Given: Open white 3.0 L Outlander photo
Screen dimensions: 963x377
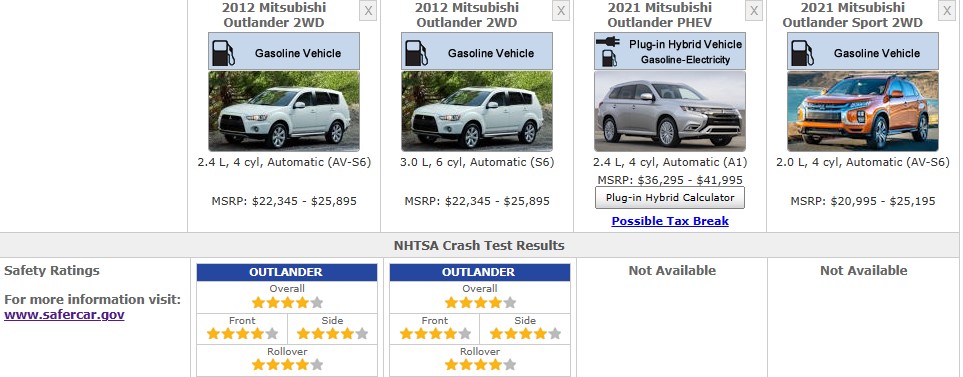Looking at the screenshot, I should (x=477, y=111).
